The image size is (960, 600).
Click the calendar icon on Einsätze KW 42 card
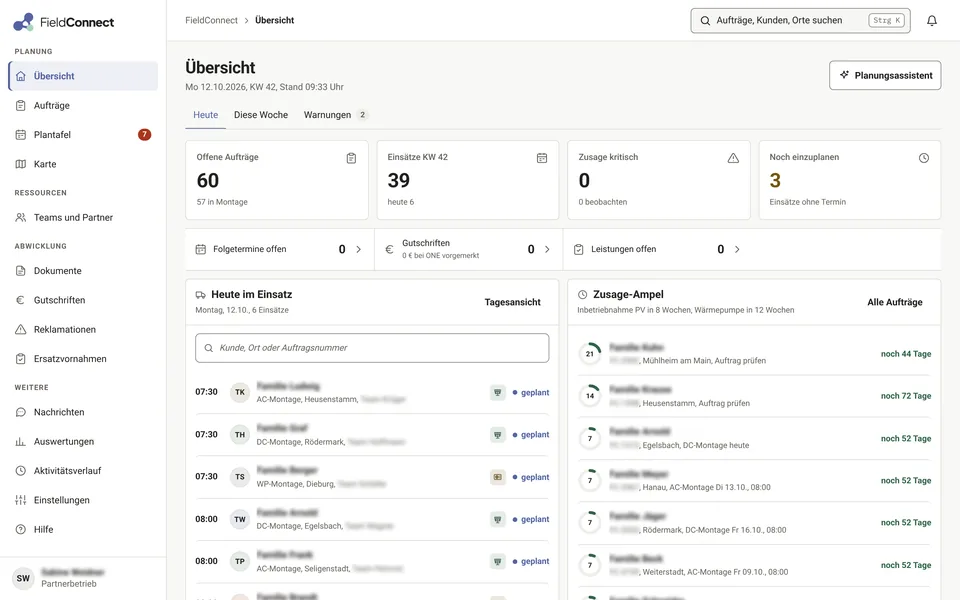542,158
